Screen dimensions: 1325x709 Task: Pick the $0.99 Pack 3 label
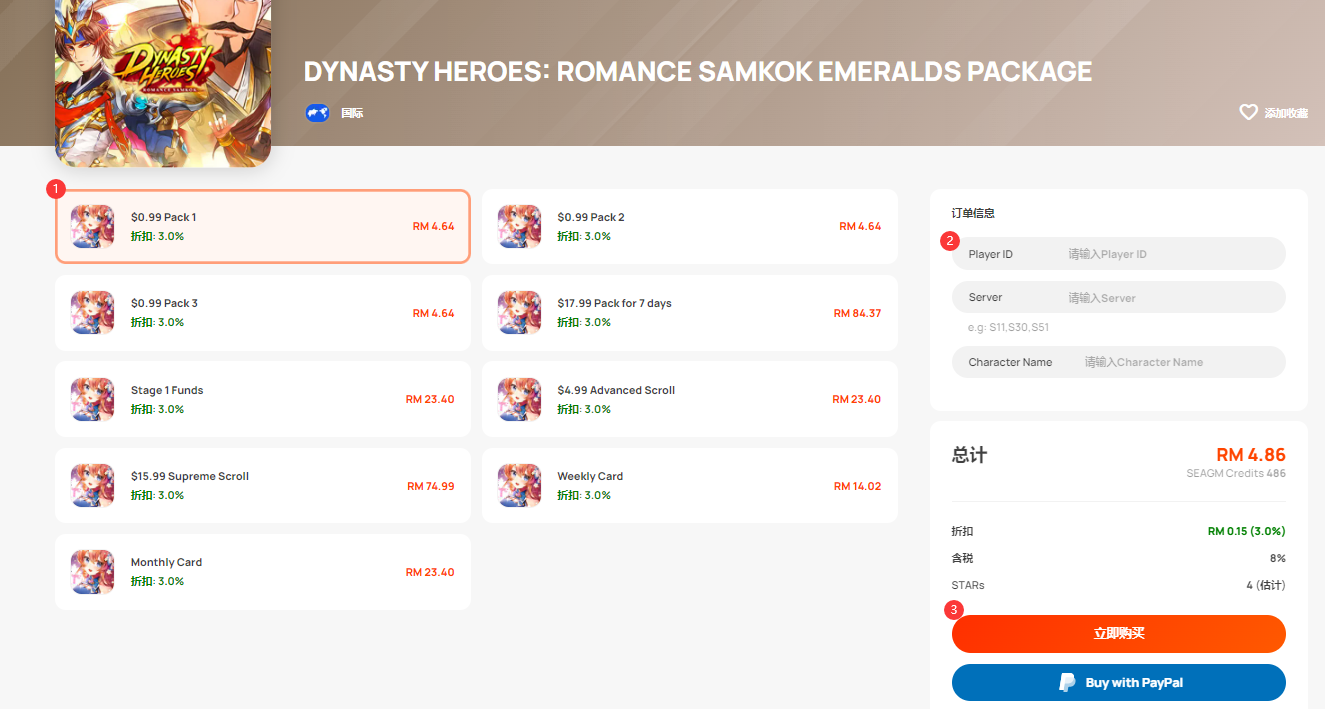tap(164, 303)
